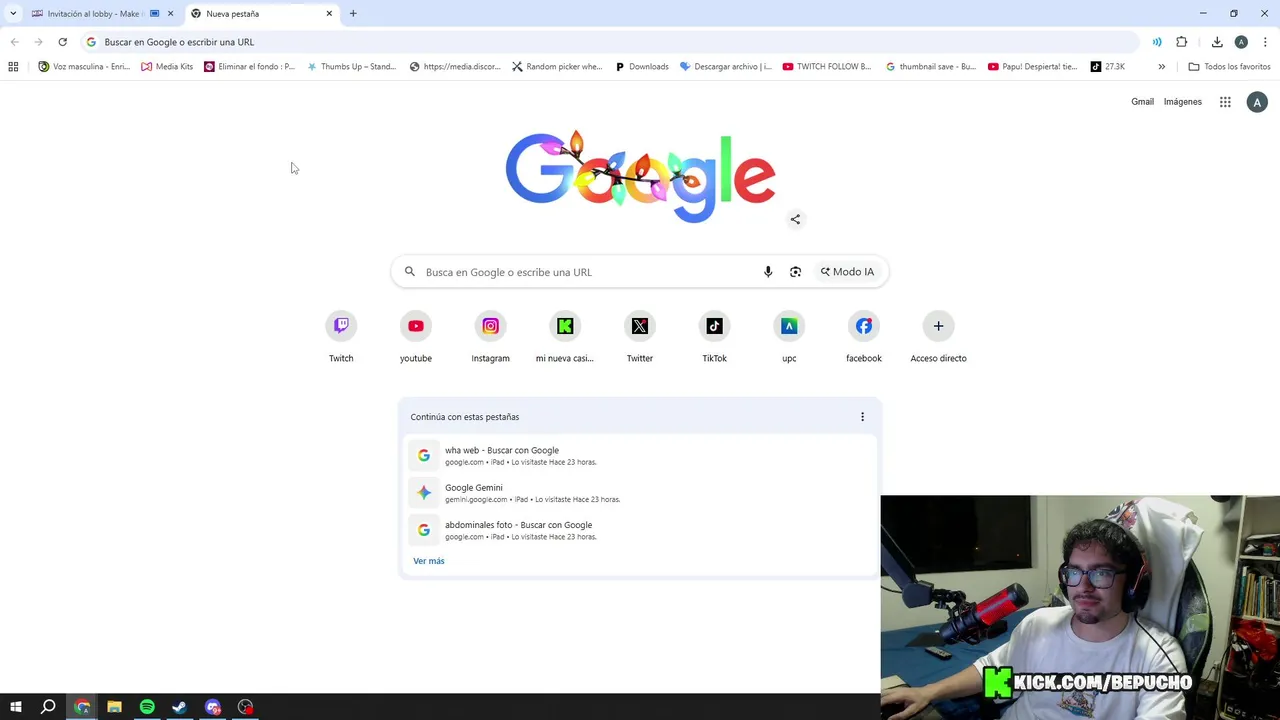Search by image with the lens icon

(795, 272)
